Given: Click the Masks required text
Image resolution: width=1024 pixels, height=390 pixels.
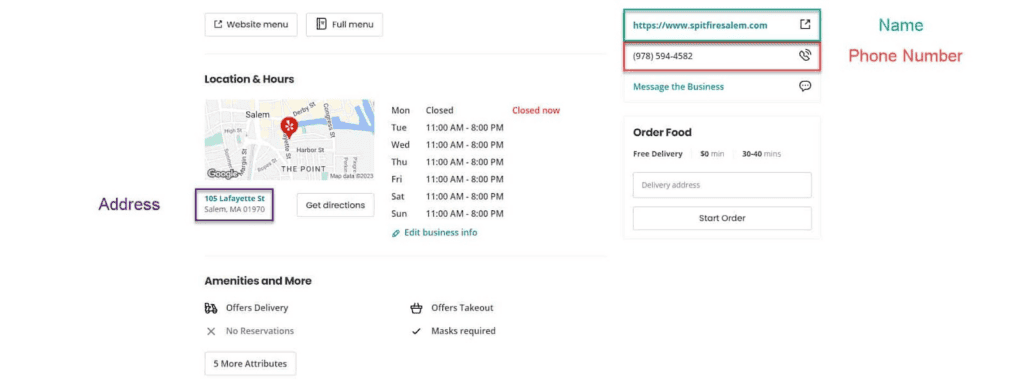Looking at the screenshot, I should click(463, 331).
